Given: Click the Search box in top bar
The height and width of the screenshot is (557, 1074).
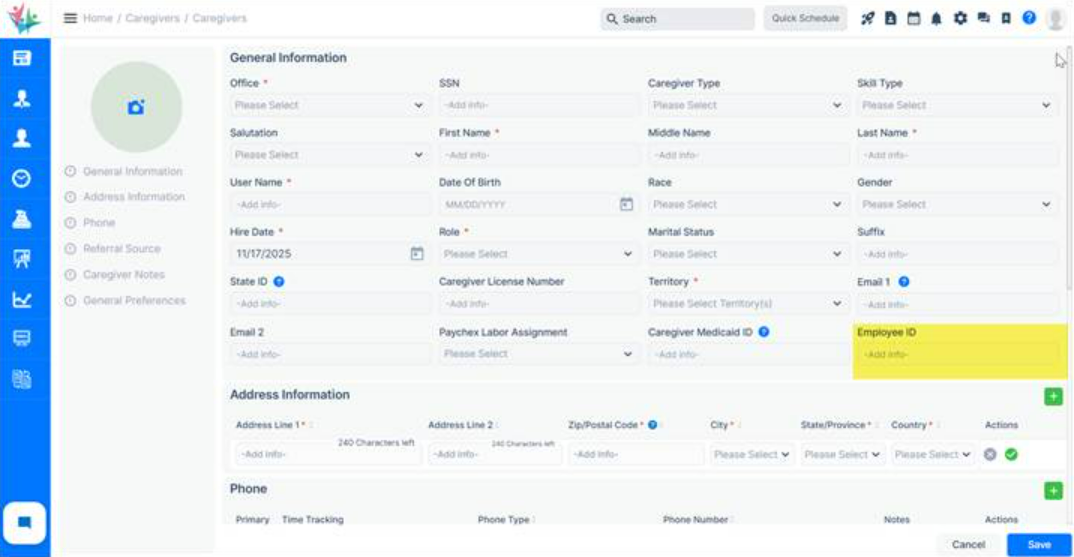Looking at the screenshot, I should click(677, 18).
